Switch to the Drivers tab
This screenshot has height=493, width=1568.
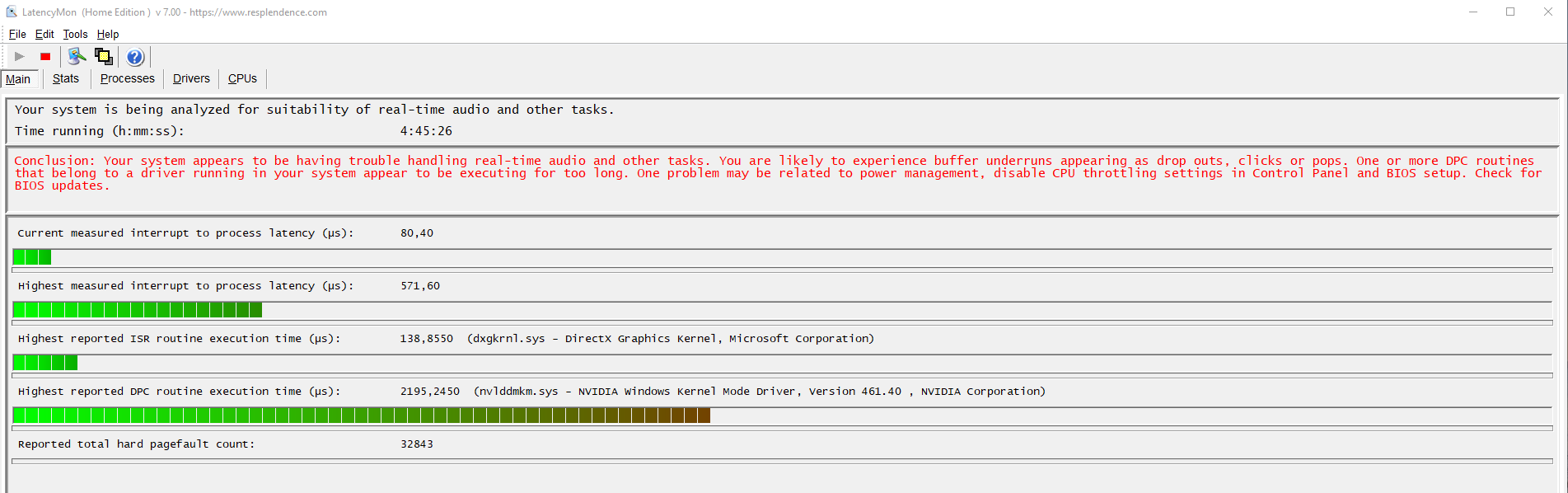pos(191,78)
